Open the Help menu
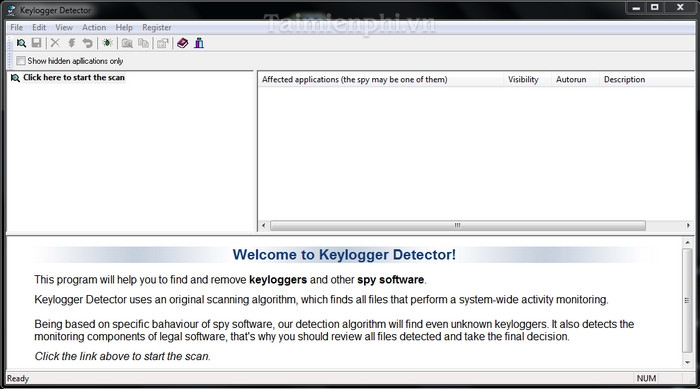Screen dimensions: 700x389 tap(124, 27)
